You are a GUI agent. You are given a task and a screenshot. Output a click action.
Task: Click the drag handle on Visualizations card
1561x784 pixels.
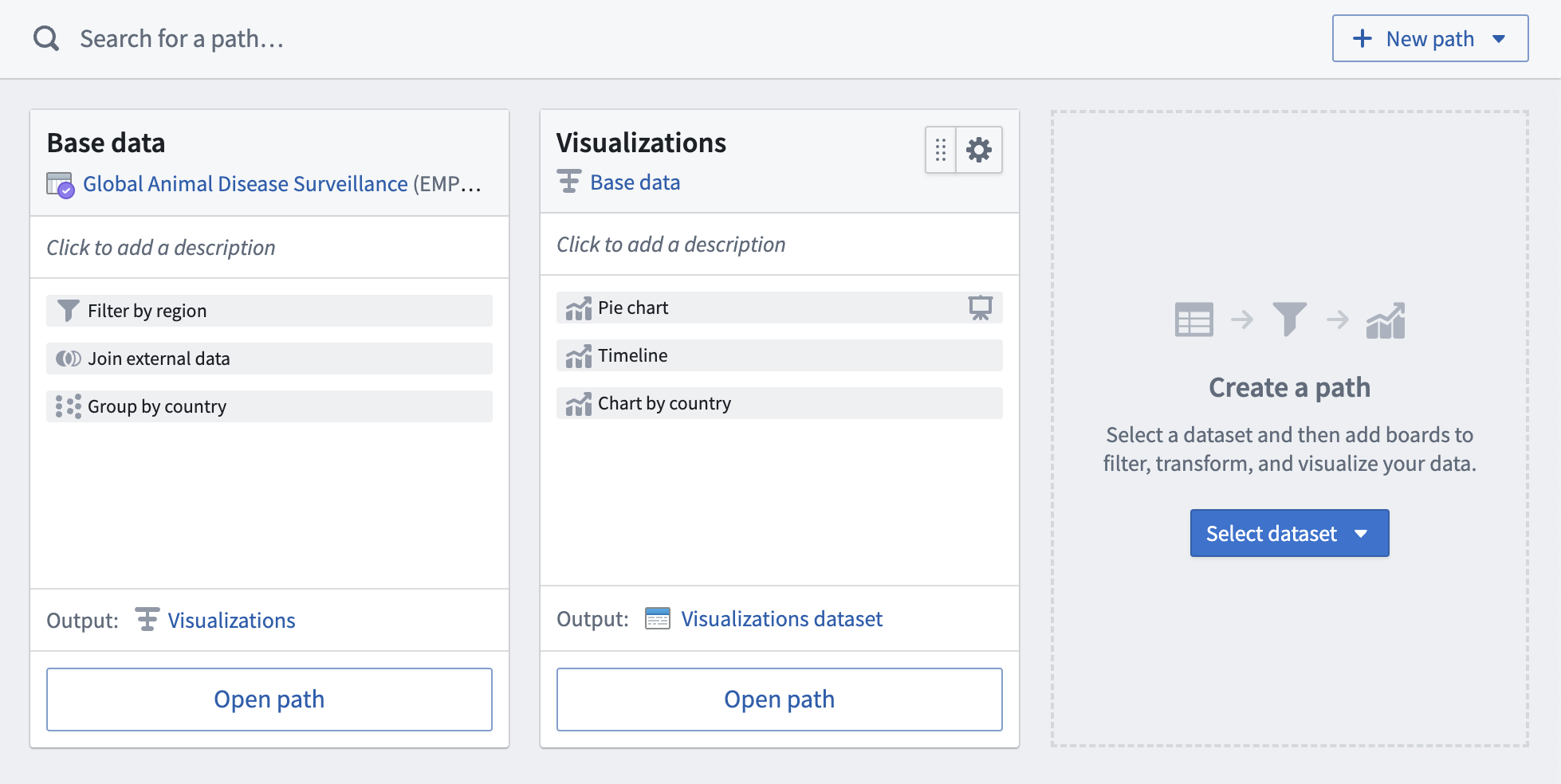[941, 150]
